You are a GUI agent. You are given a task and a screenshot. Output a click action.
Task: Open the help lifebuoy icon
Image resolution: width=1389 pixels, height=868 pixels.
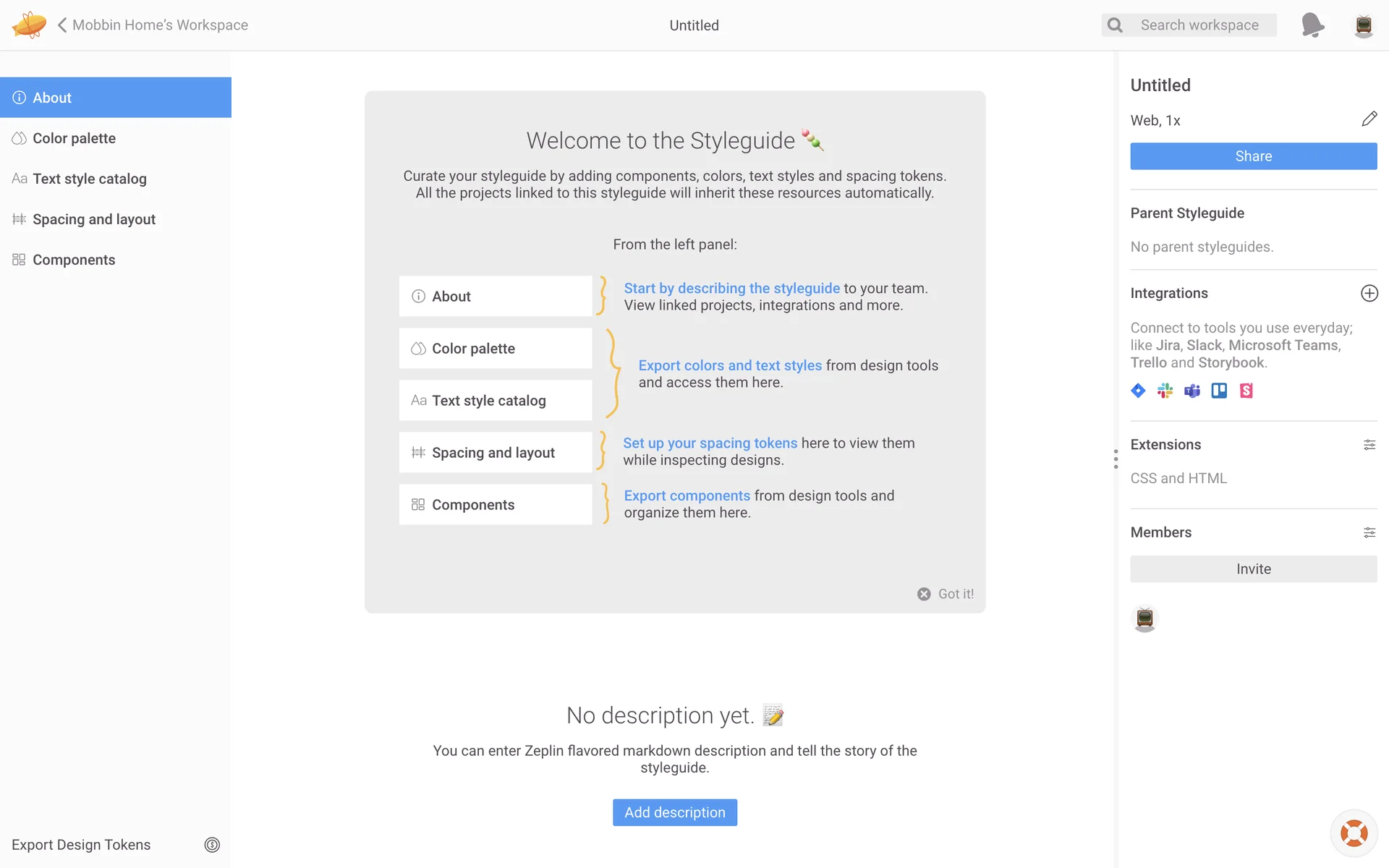click(x=1354, y=833)
